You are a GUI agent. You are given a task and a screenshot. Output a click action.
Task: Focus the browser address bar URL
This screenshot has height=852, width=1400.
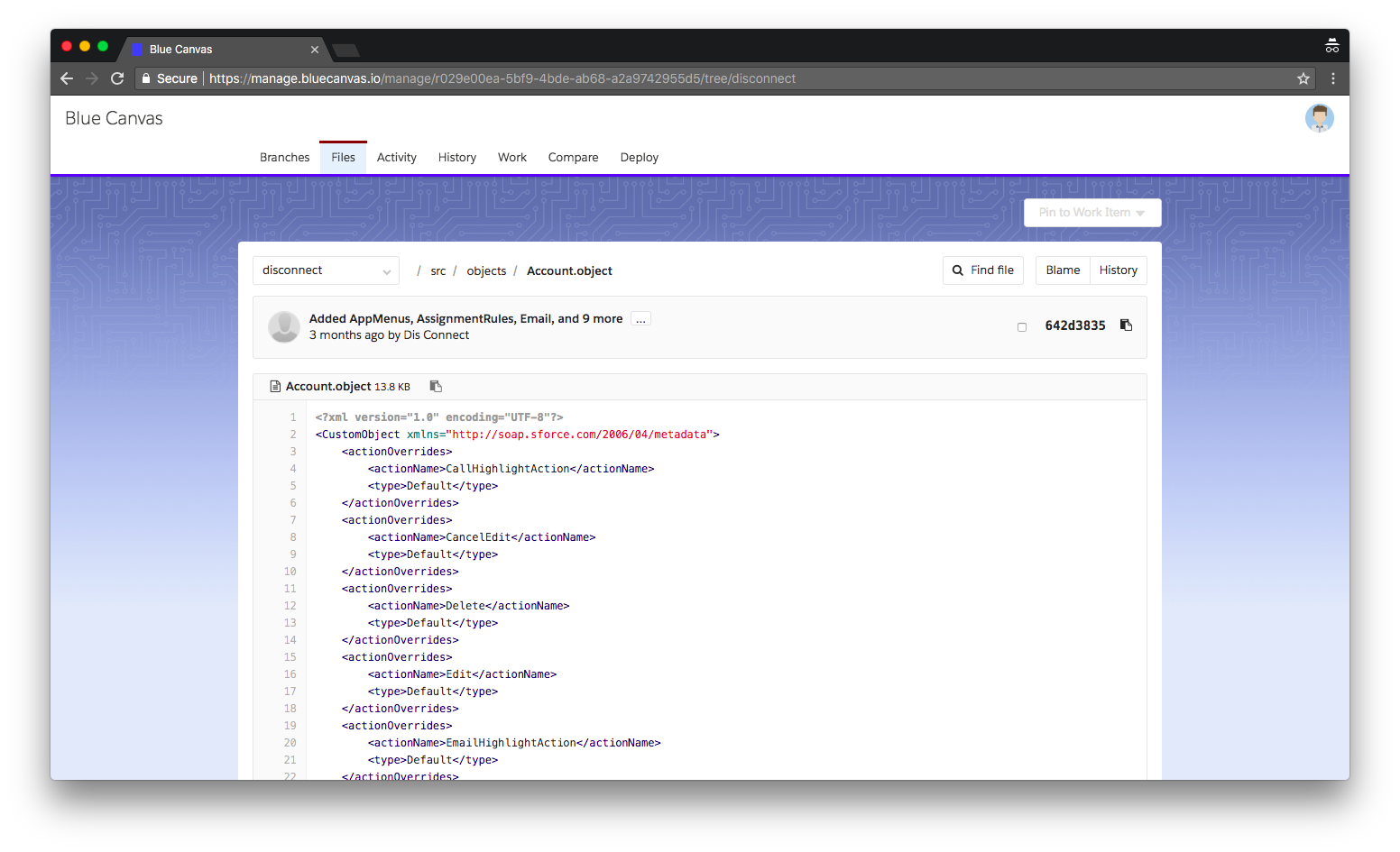502,78
